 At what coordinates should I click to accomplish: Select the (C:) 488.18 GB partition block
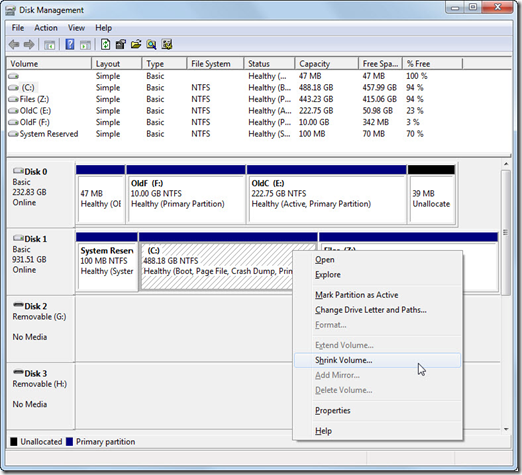[x=217, y=262]
